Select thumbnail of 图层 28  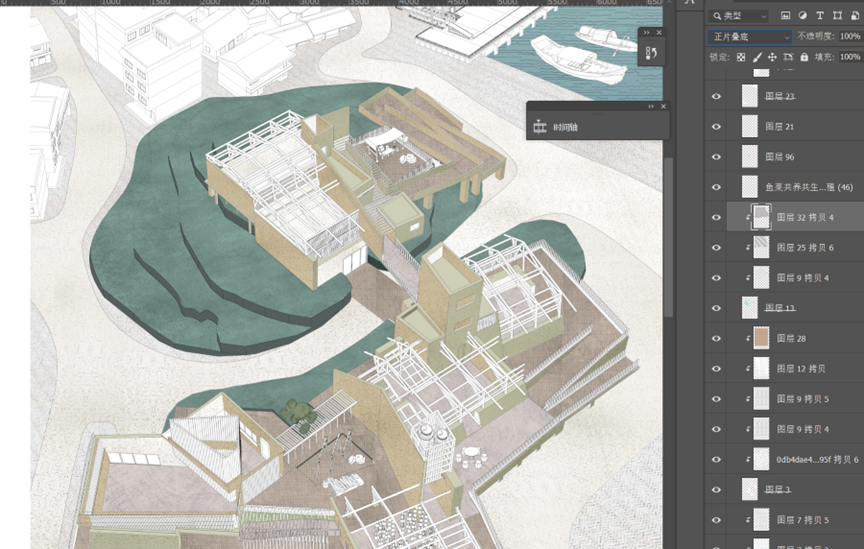(x=761, y=338)
